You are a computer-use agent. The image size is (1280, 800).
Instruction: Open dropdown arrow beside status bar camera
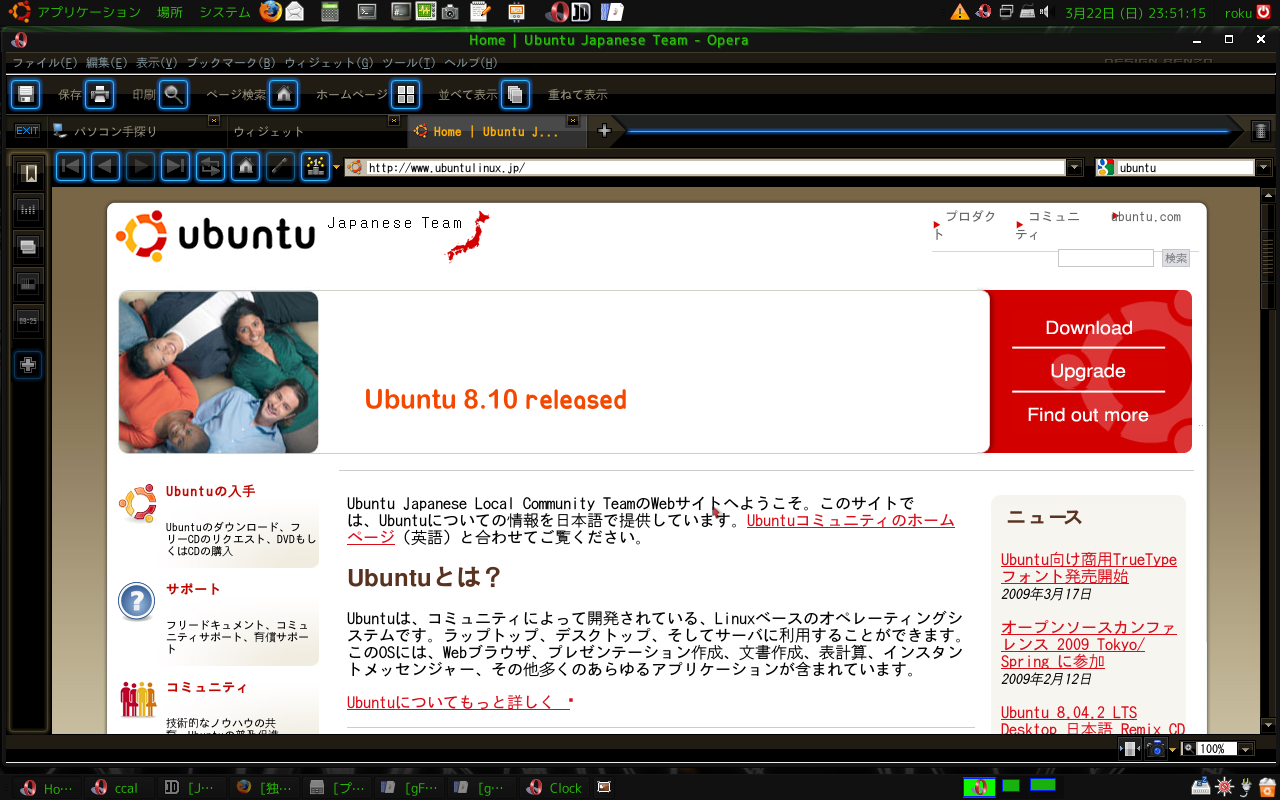[1173, 748]
